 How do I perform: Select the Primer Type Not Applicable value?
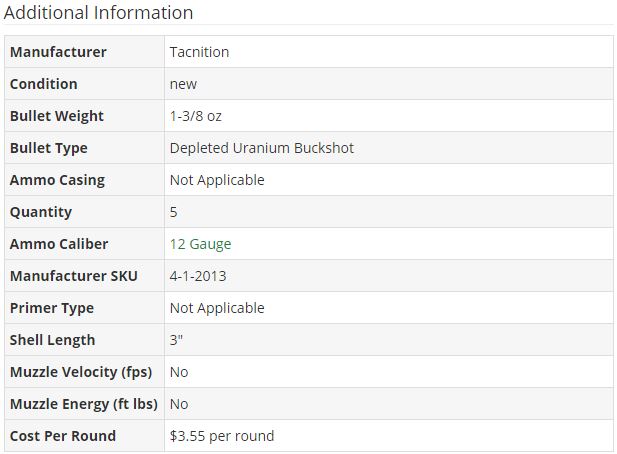(217, 308)
